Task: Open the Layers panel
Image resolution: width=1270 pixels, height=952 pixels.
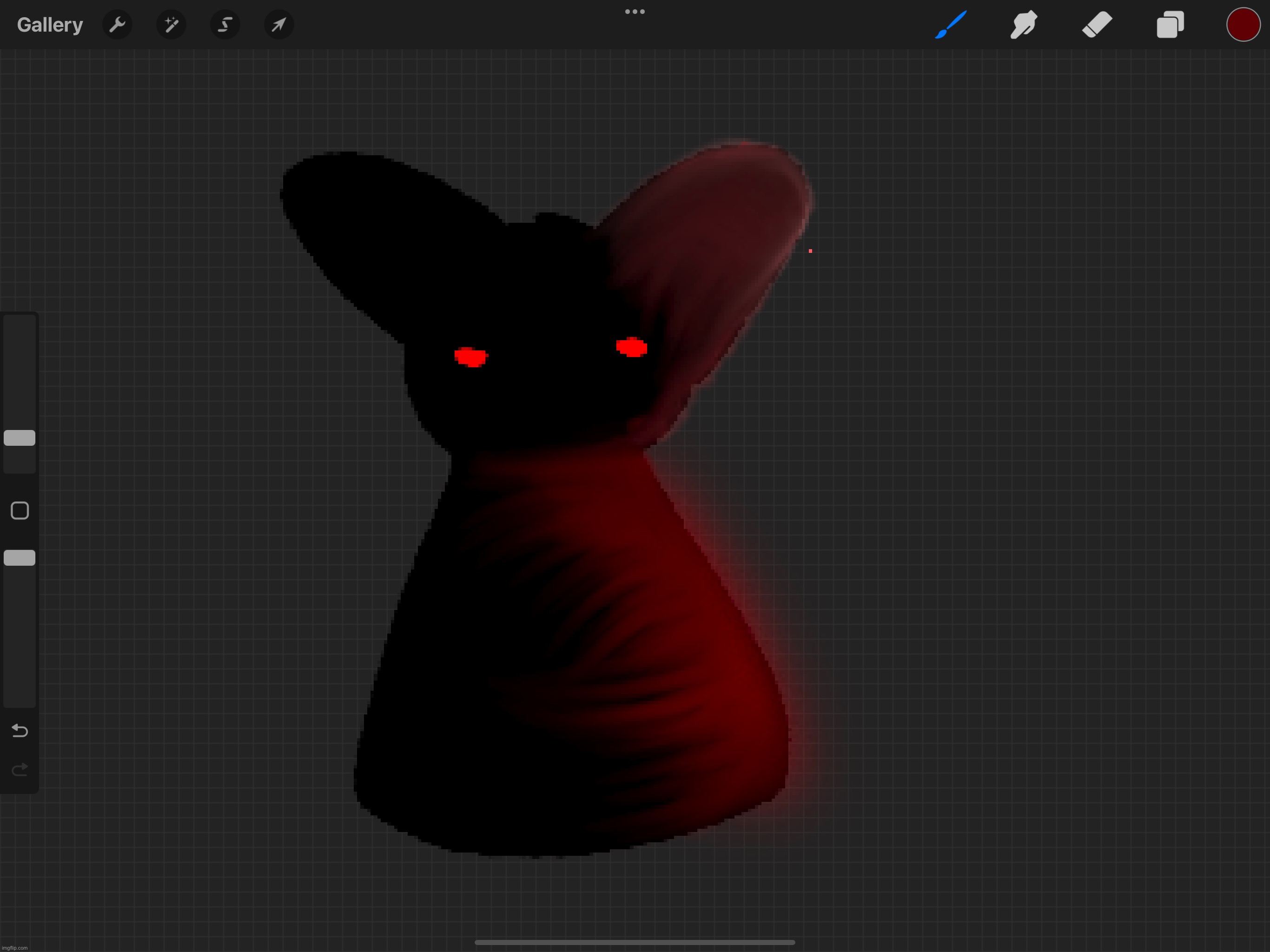Action: pos(1170,25)
